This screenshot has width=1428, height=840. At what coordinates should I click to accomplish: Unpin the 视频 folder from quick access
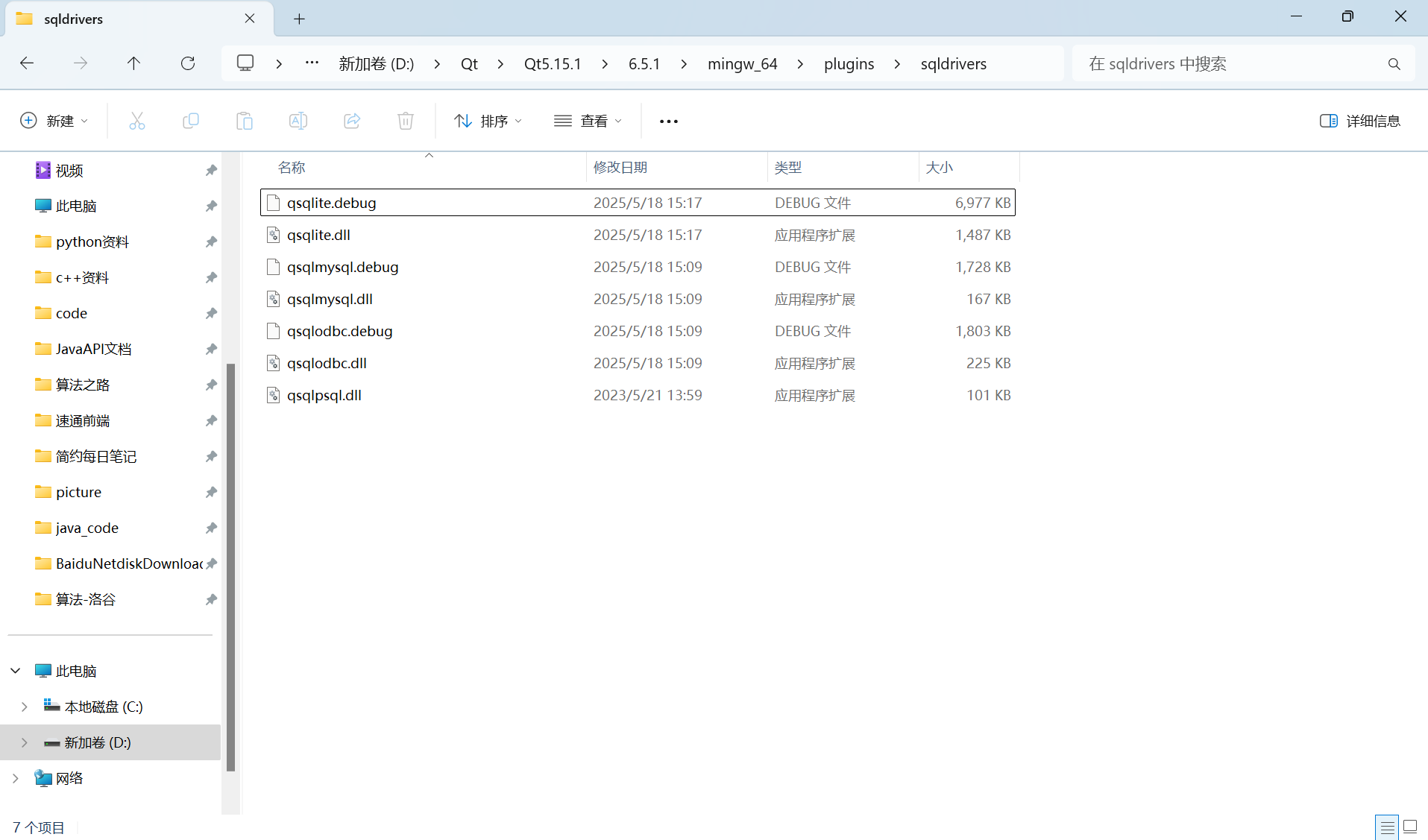(x=211, y=170)
